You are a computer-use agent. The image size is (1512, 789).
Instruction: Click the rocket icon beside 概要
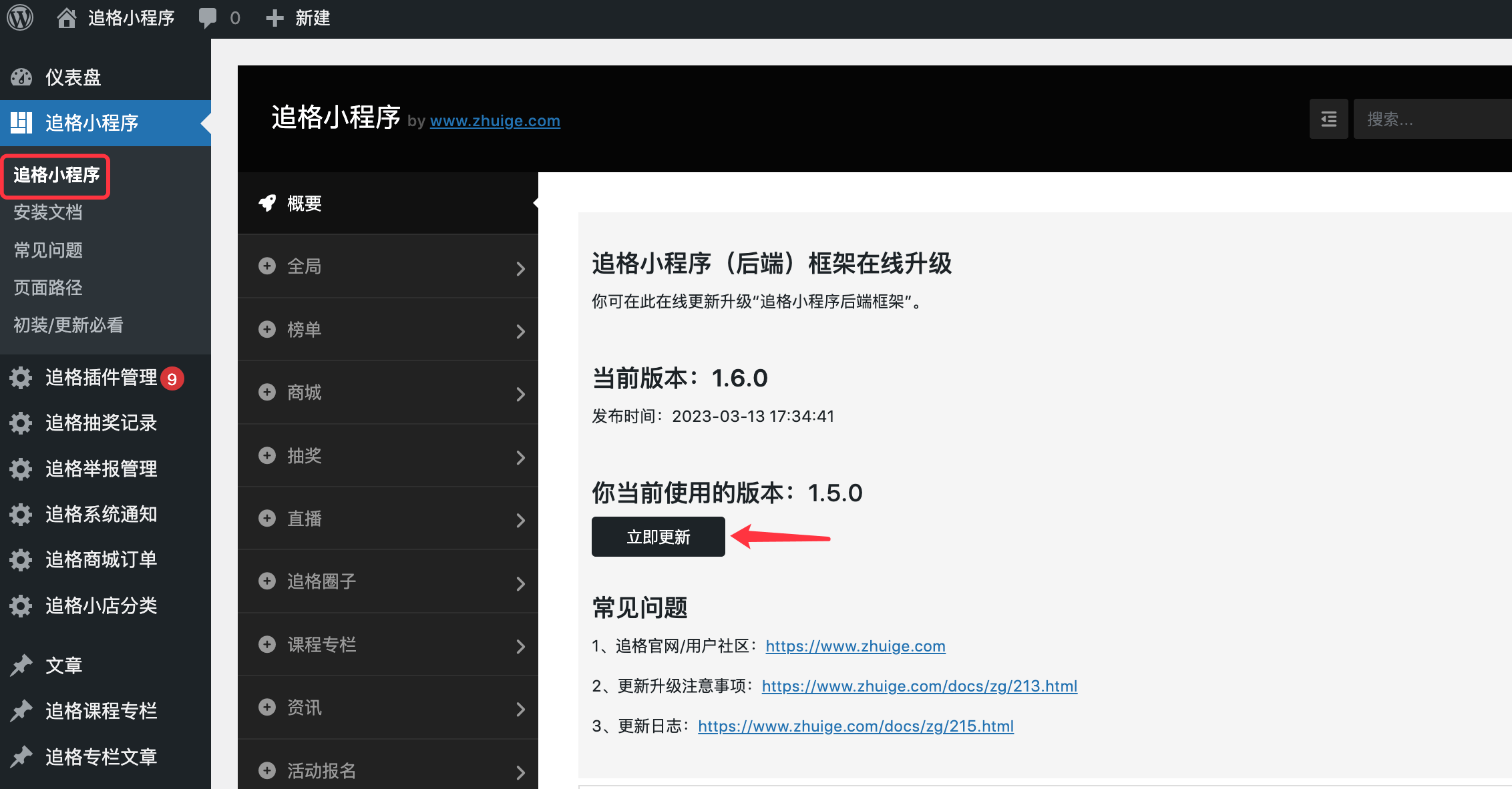267,203
